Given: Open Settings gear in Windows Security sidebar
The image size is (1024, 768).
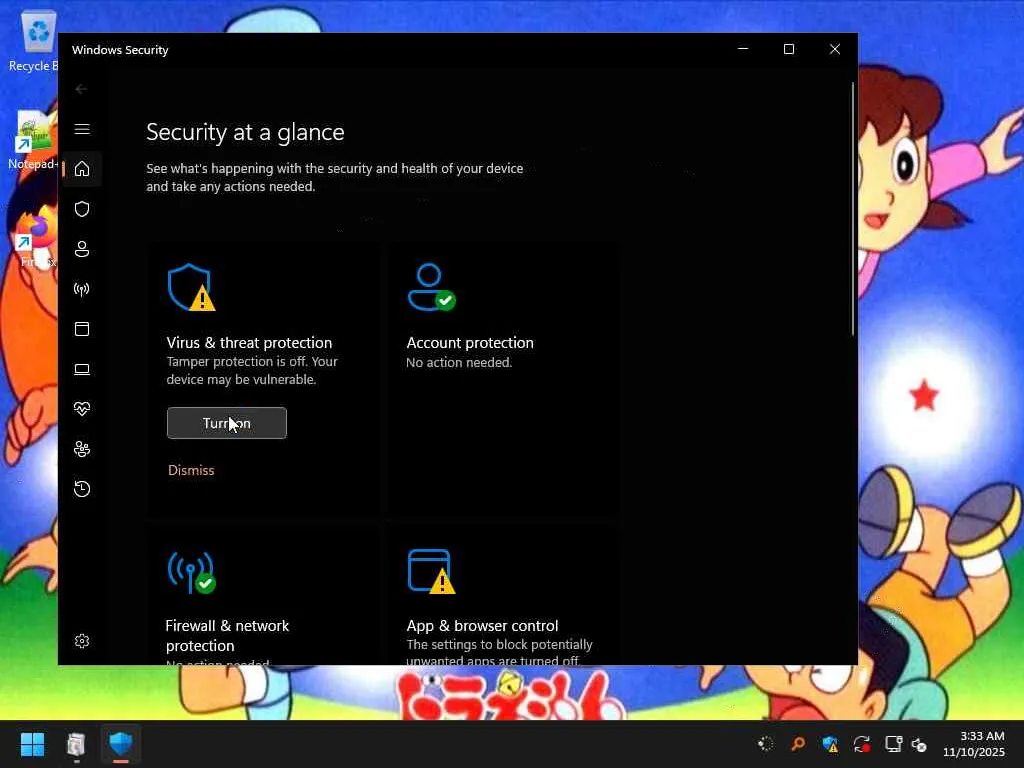Looking at the screenshot, I should (82, 641).
